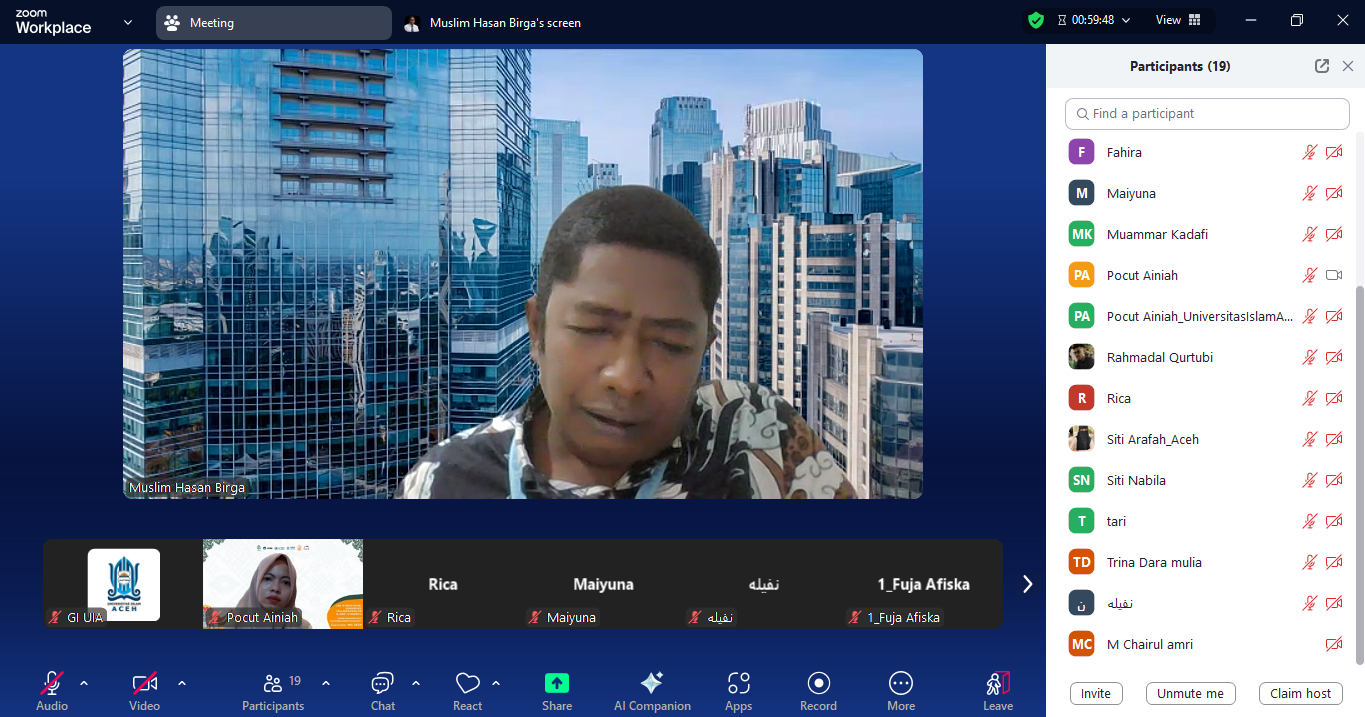Click M Chairul amri's MC avatar
Screen dimensions: 1365x717
coord(1081,644)
